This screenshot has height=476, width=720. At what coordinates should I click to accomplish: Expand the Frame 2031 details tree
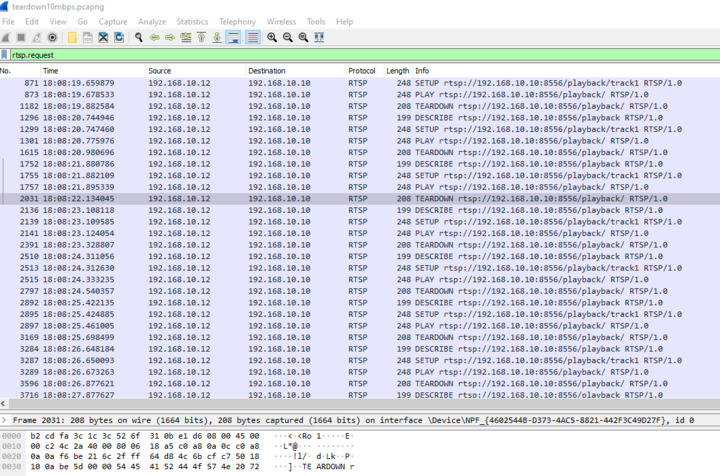click(x=6, y=421)
